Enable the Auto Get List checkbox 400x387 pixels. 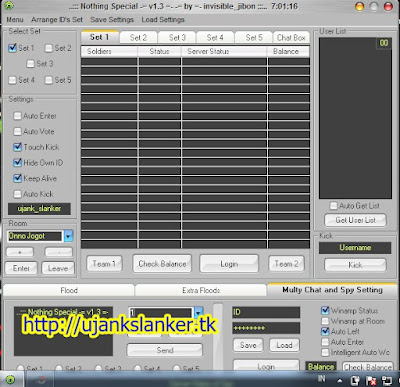point(333,206)
